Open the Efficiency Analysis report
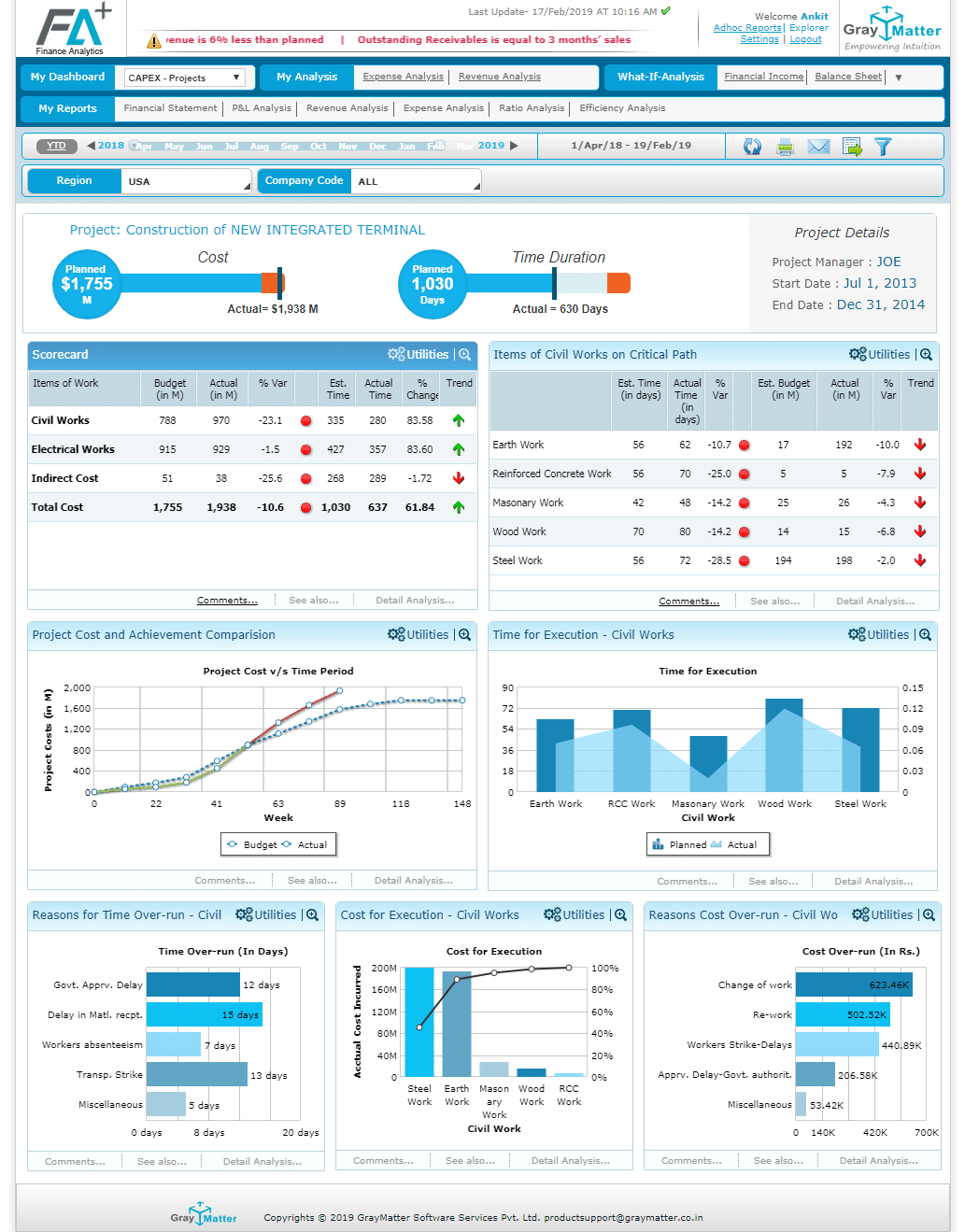The image size is (965, 1232). point(622,108)
